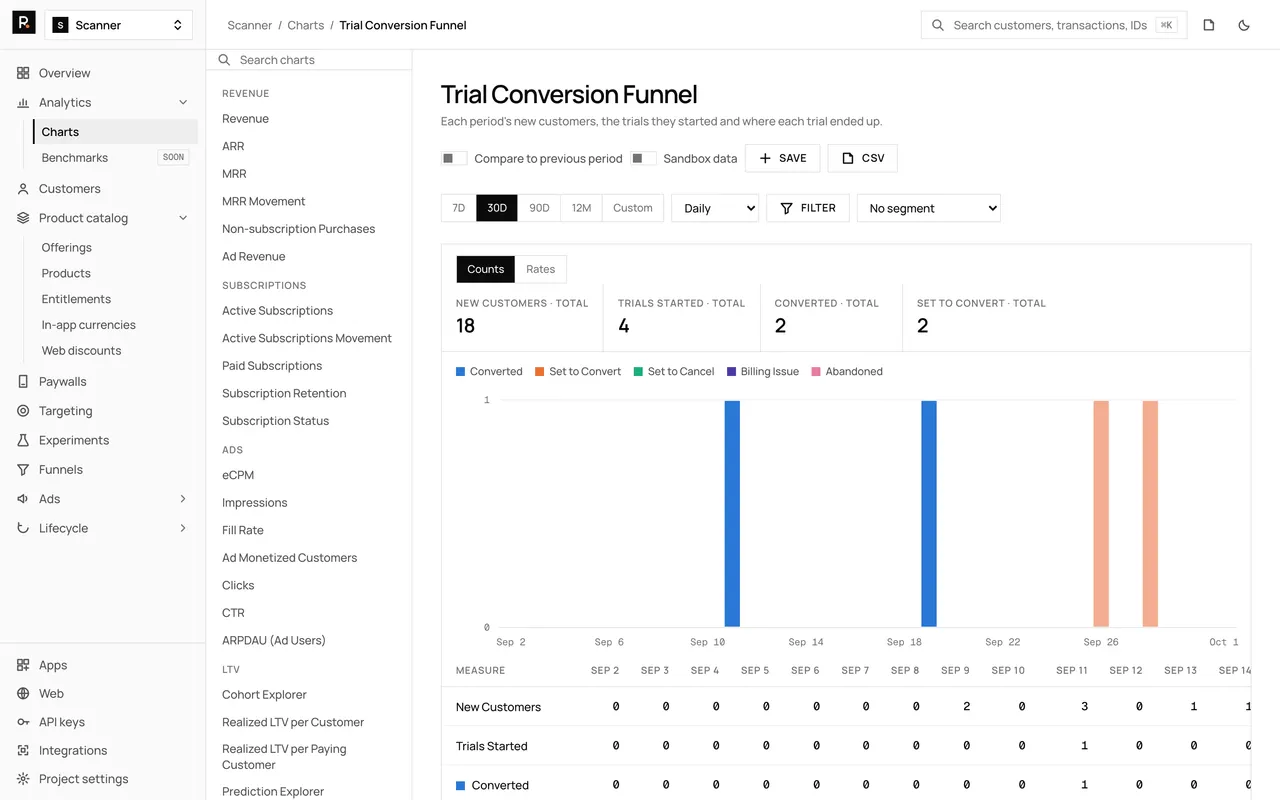Select the 7D time range
This screenshot has width=1280, height=800.
(459, 208)
